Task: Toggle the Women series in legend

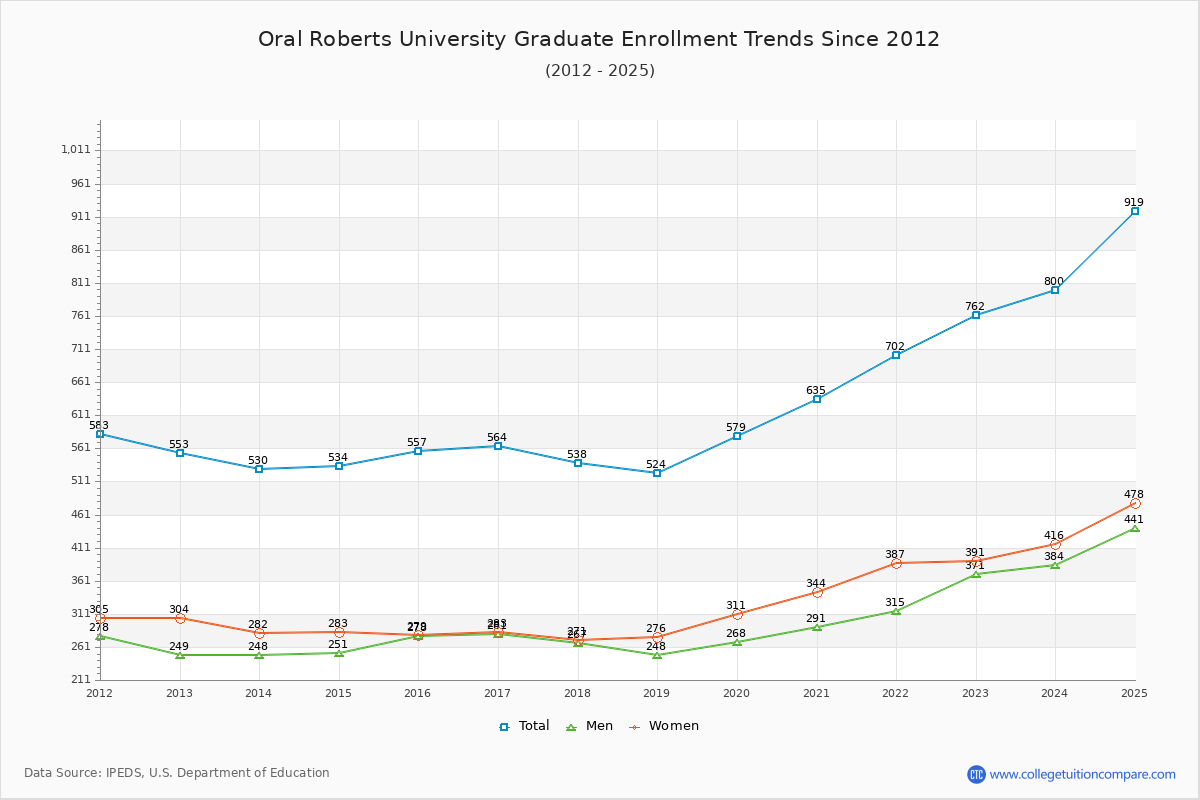Action: pos(664,726)
